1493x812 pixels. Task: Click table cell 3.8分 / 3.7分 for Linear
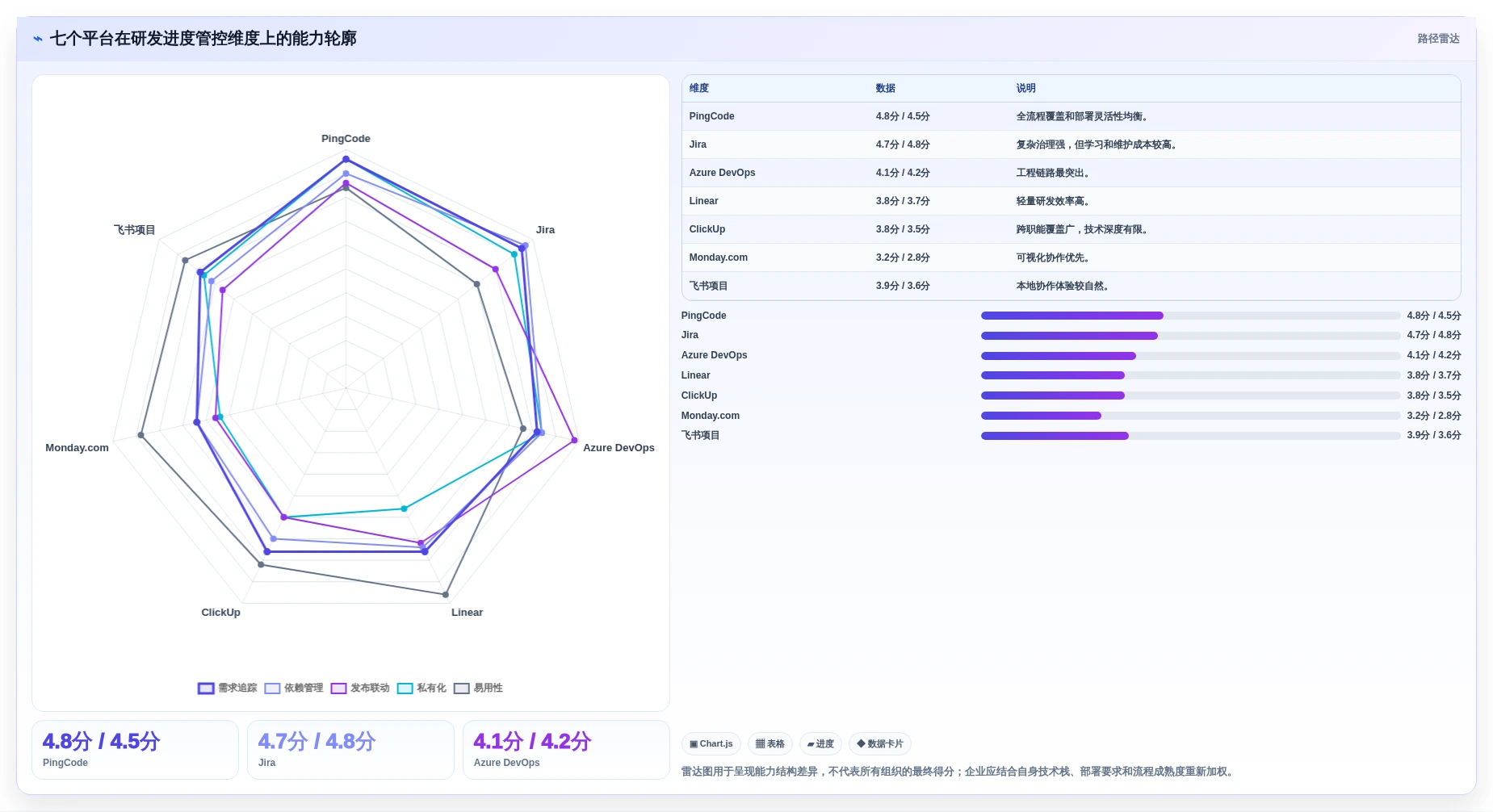(903, 201)
